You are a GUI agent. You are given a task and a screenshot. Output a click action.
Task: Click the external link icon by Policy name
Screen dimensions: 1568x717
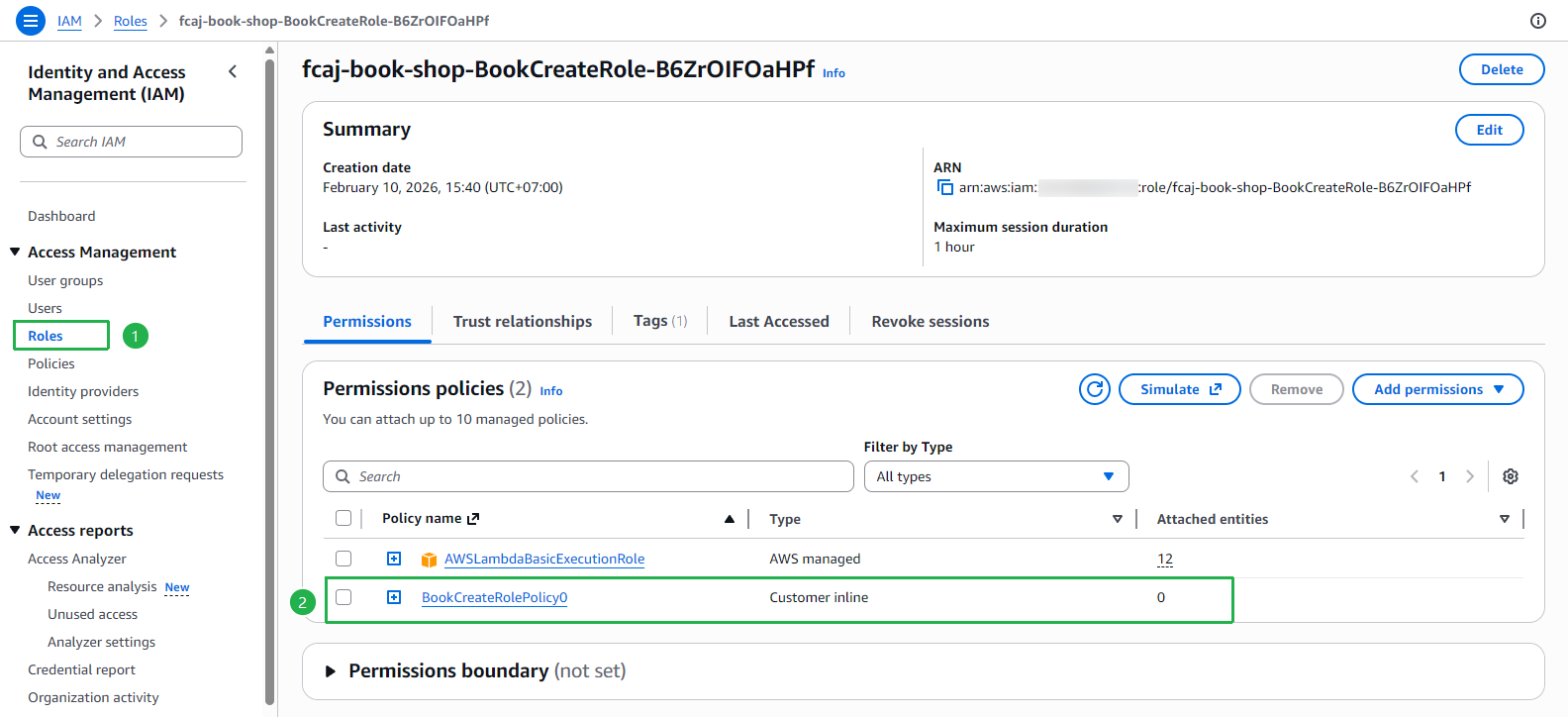click(473, 519)
